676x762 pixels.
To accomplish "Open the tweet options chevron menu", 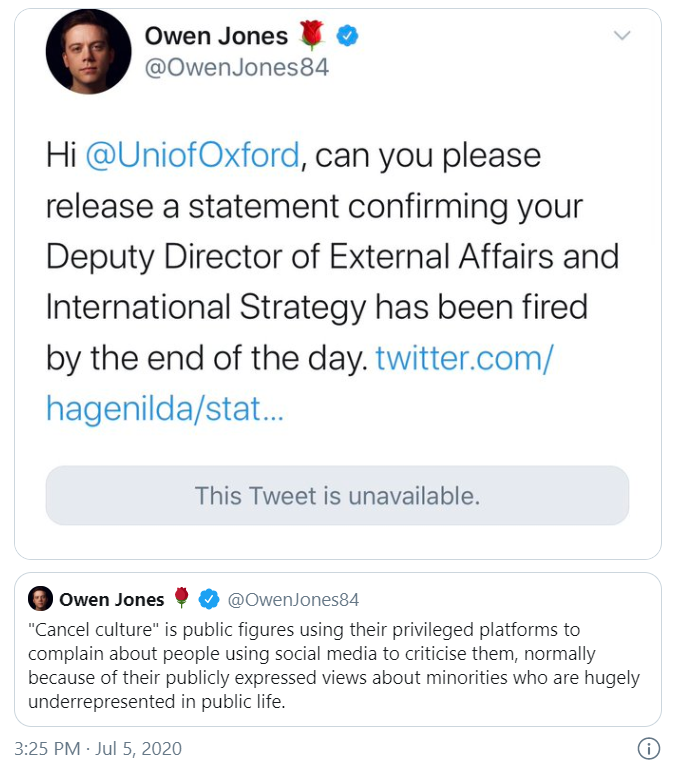I will point(622,37).
